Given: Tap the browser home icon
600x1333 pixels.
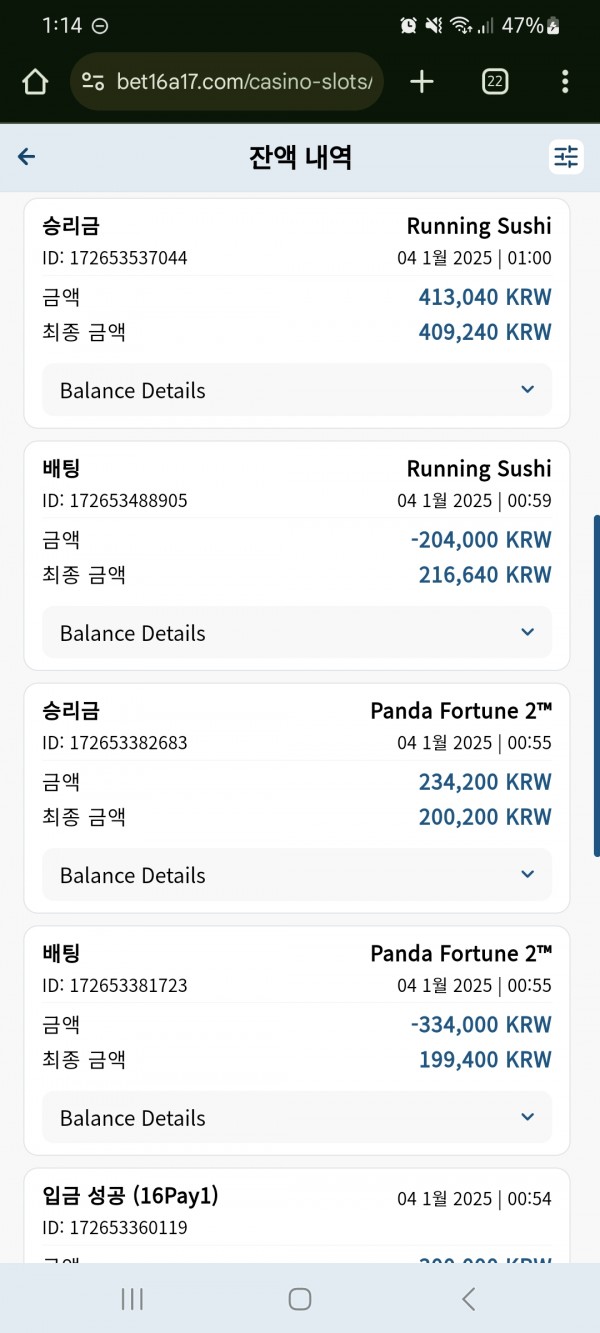Looking at the screenshot, I should click(35, 82).
